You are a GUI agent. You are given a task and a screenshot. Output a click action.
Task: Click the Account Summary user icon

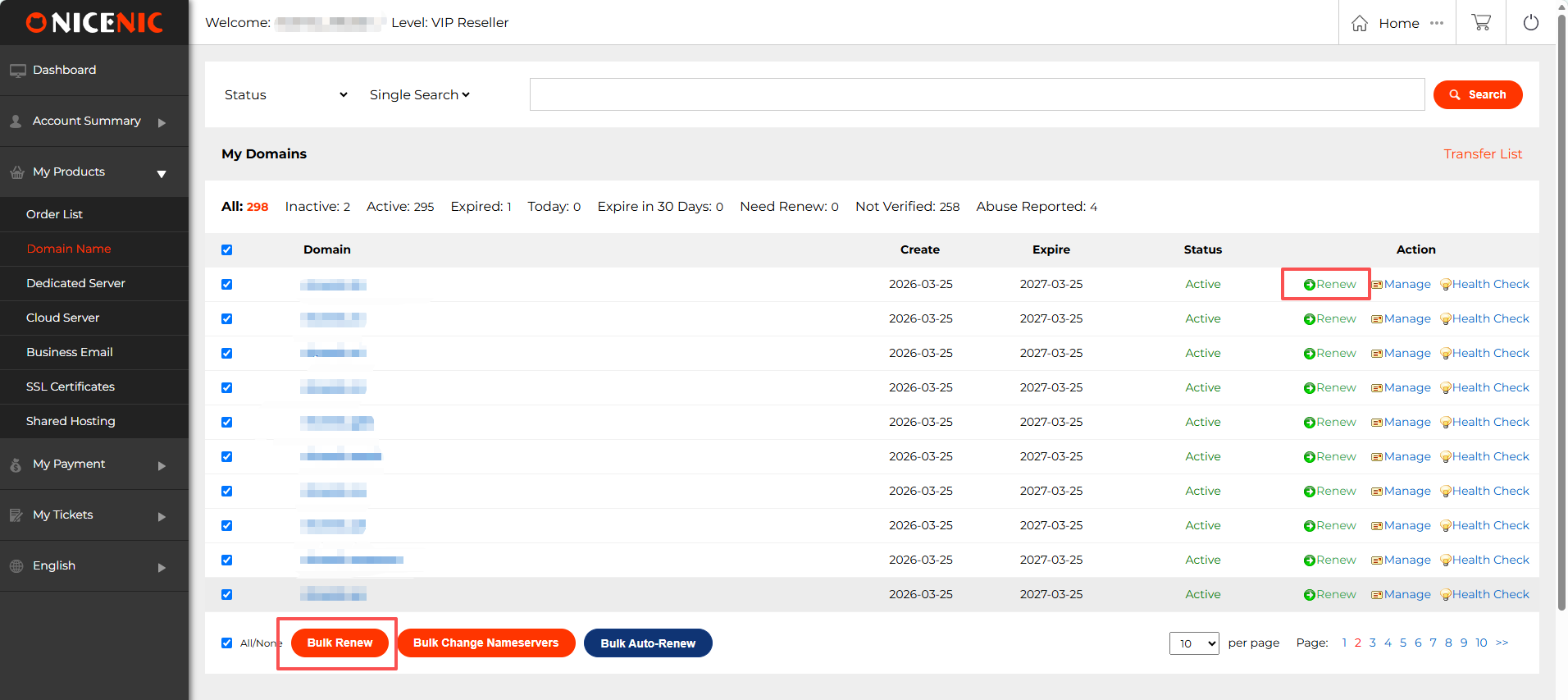(x=16, y=121)
